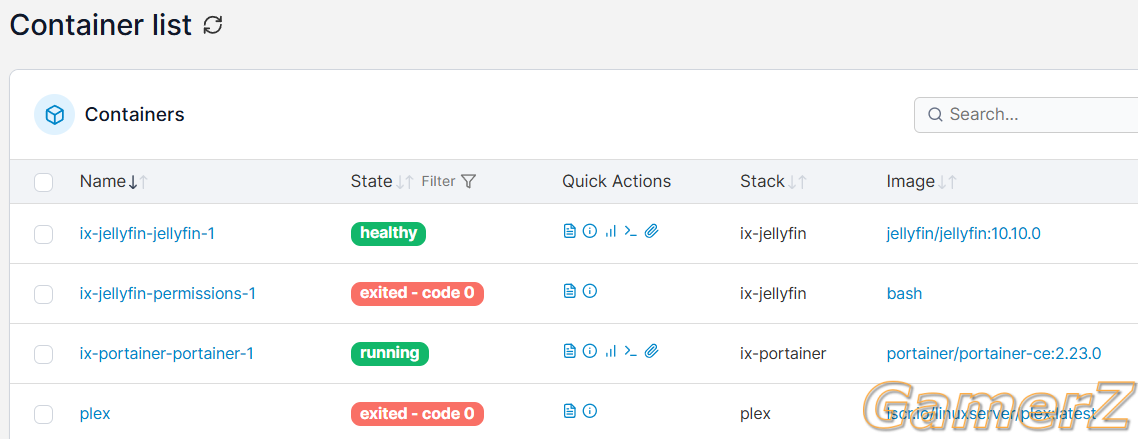View stats for ix-jellyfin-jellyfin-1
The height and width of the screenshot is (439, 1138).
point(610,231)
